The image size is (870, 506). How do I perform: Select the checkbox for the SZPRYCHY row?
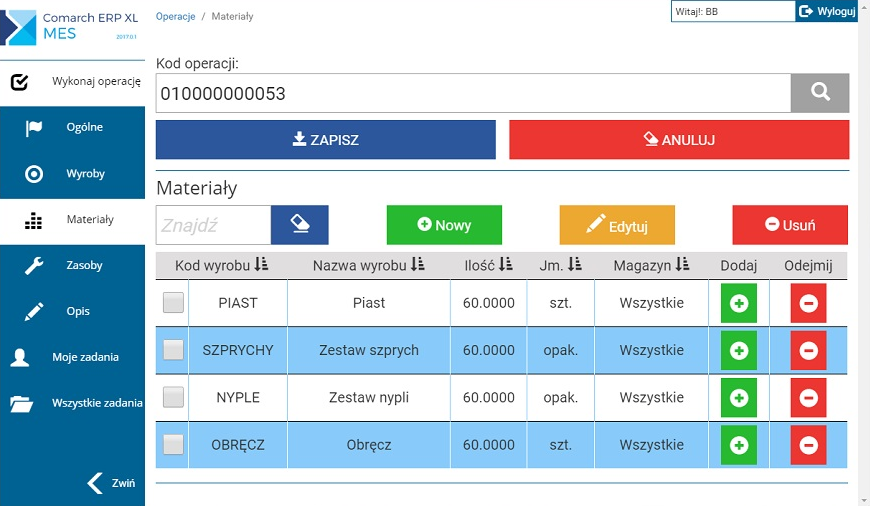pos(173,350)
